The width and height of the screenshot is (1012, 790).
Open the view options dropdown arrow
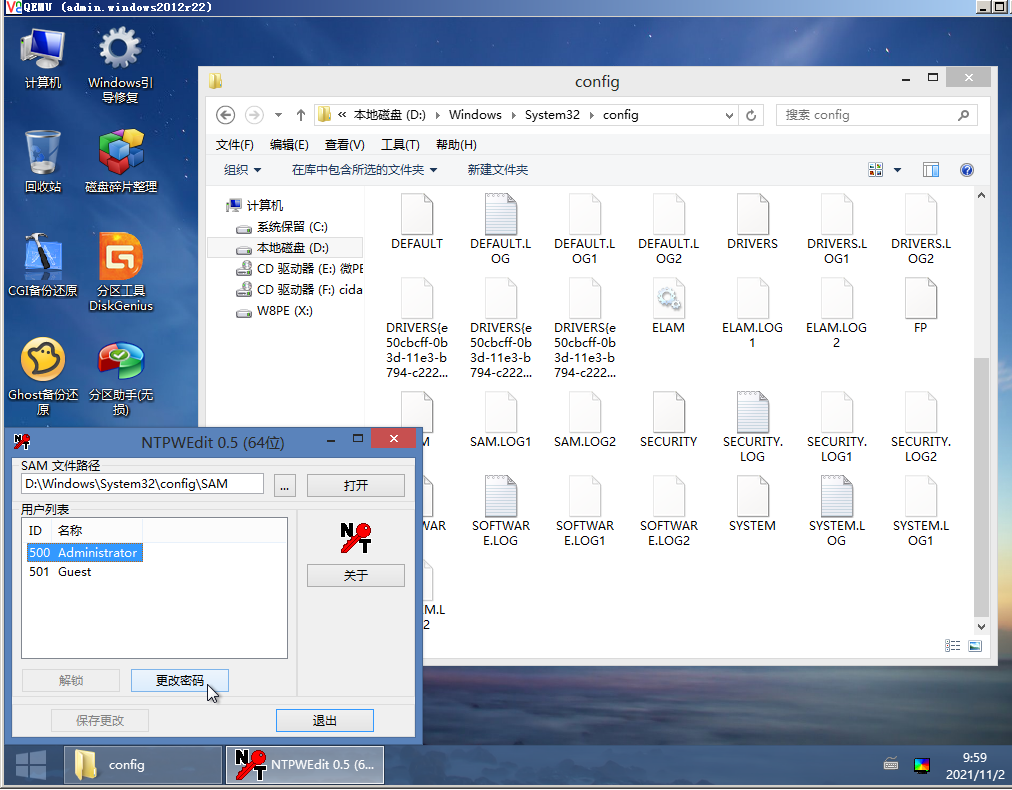coord(897,170)
